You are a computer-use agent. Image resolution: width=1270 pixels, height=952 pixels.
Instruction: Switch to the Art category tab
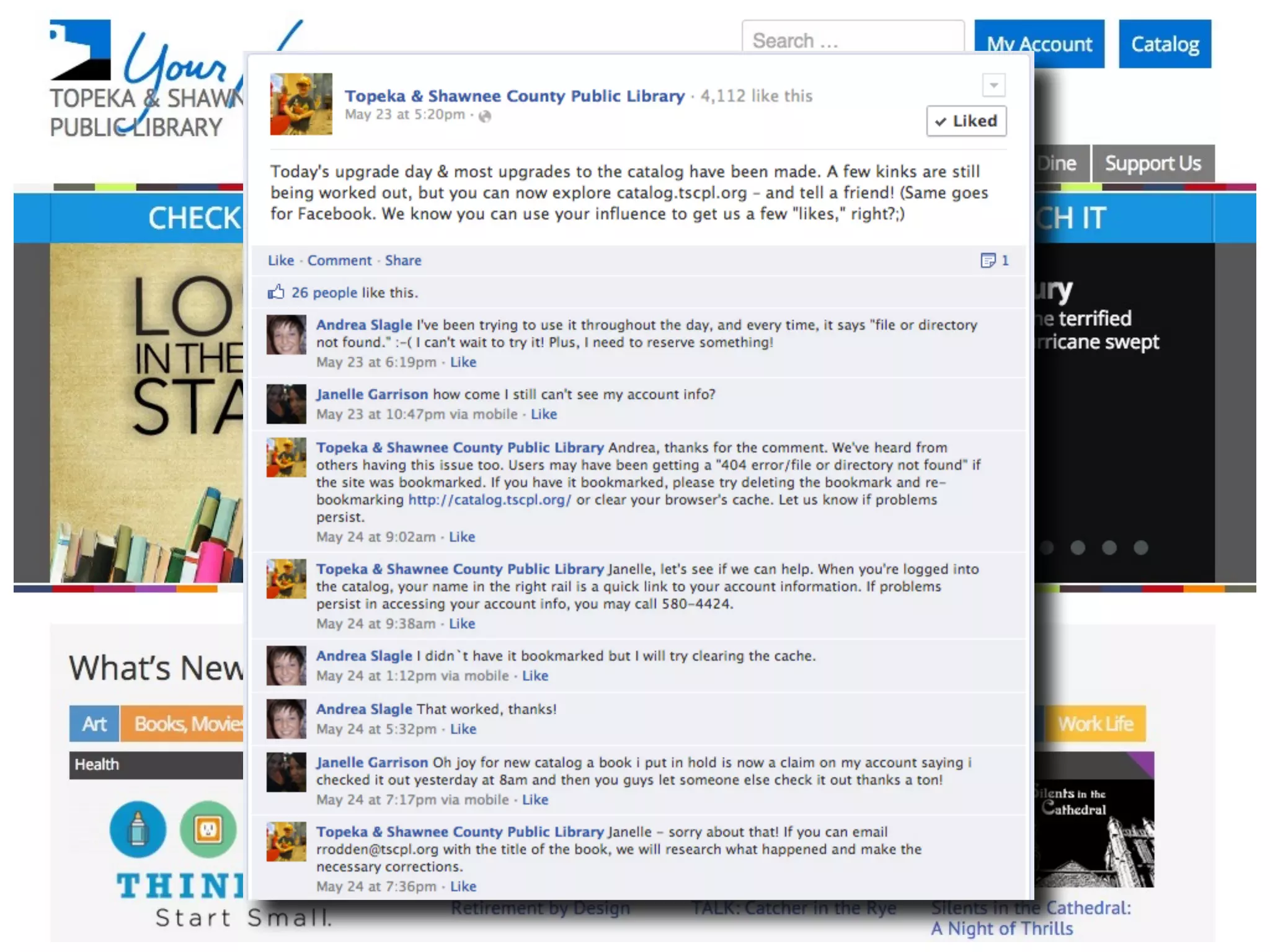point(94,723)
